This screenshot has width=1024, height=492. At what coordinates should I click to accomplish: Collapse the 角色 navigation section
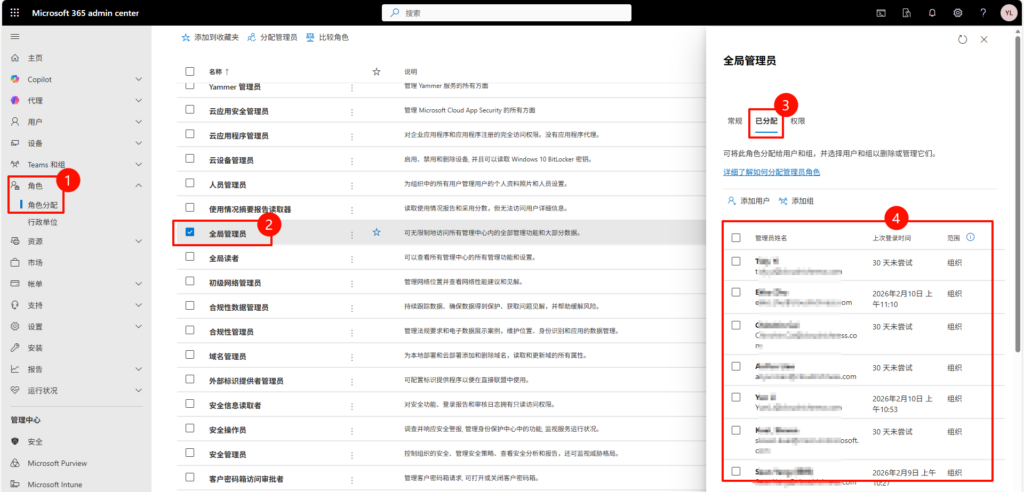tap(138, 185)
